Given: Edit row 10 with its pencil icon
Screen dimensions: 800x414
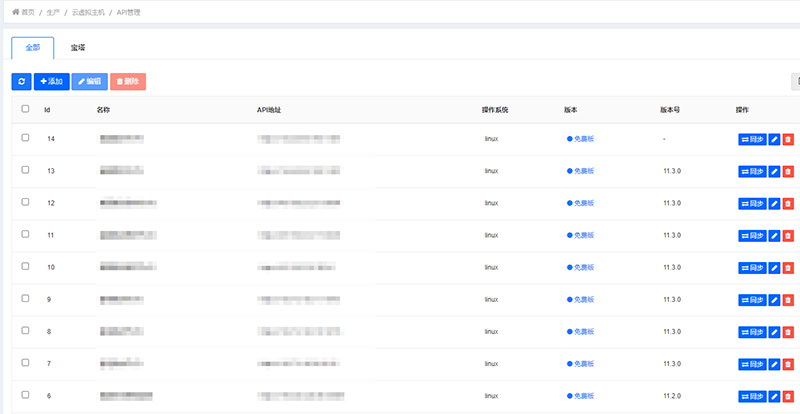Looking at the screenshot, I should [x=774, y=268].
